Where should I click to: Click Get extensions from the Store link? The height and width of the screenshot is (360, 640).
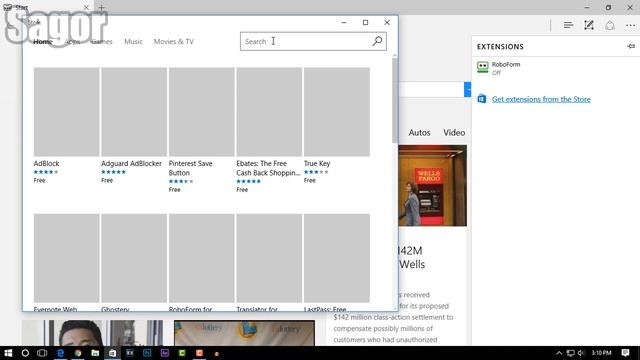pos(541,99)
